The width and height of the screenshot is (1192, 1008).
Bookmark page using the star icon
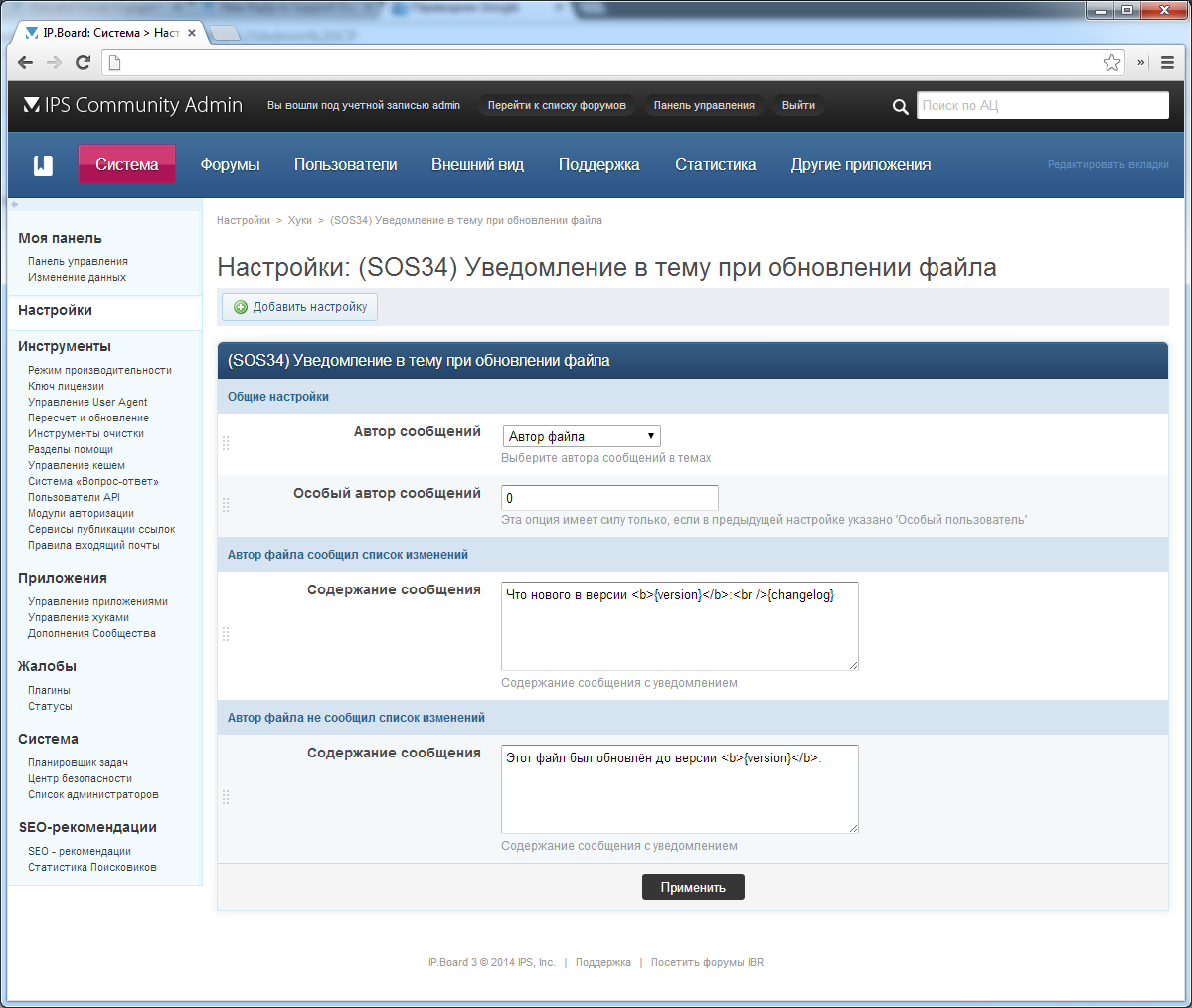pyautogui.click(x=1111, y=63)
